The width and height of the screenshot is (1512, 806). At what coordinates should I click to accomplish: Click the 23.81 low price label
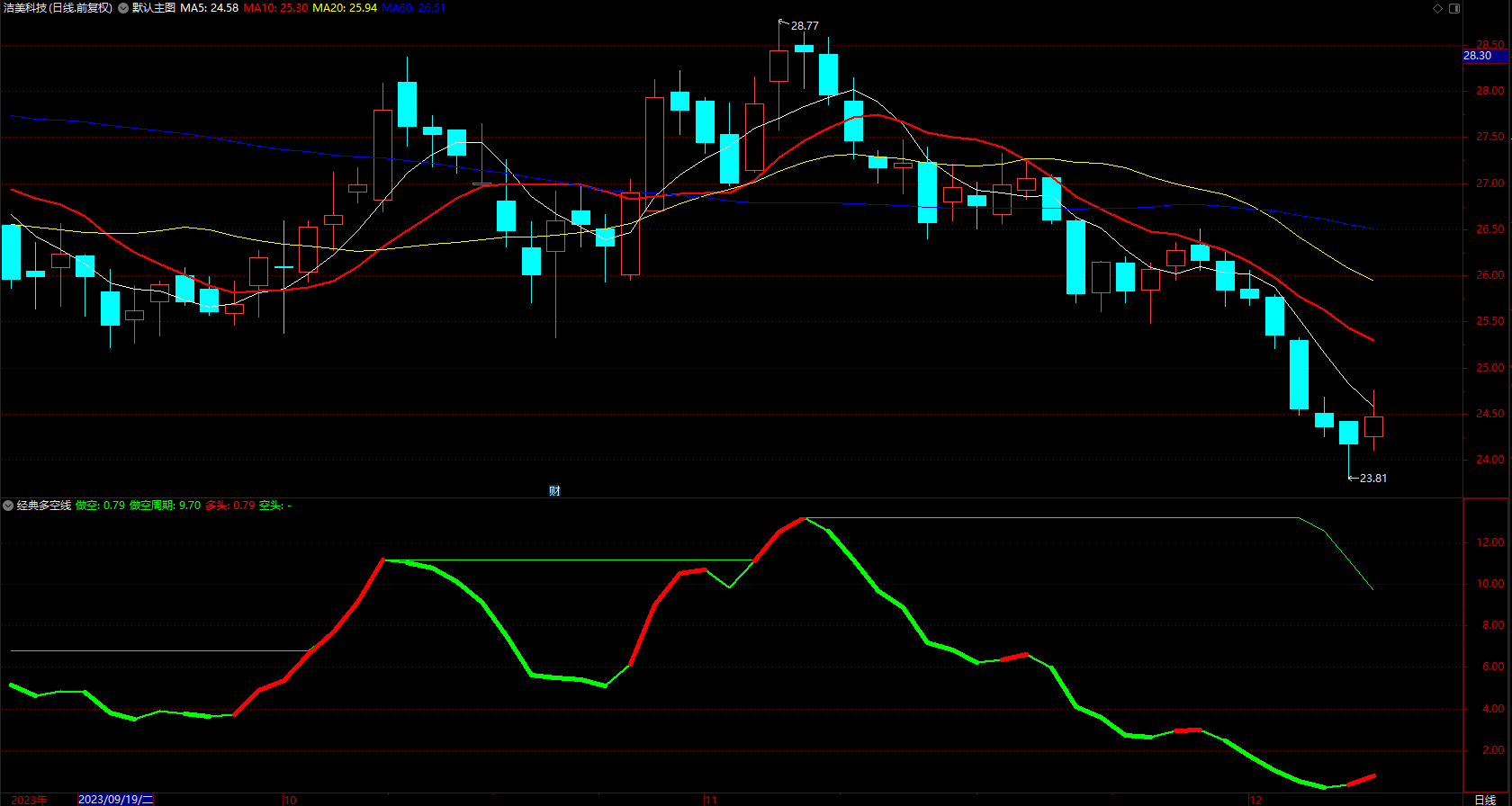(1373, 479)
